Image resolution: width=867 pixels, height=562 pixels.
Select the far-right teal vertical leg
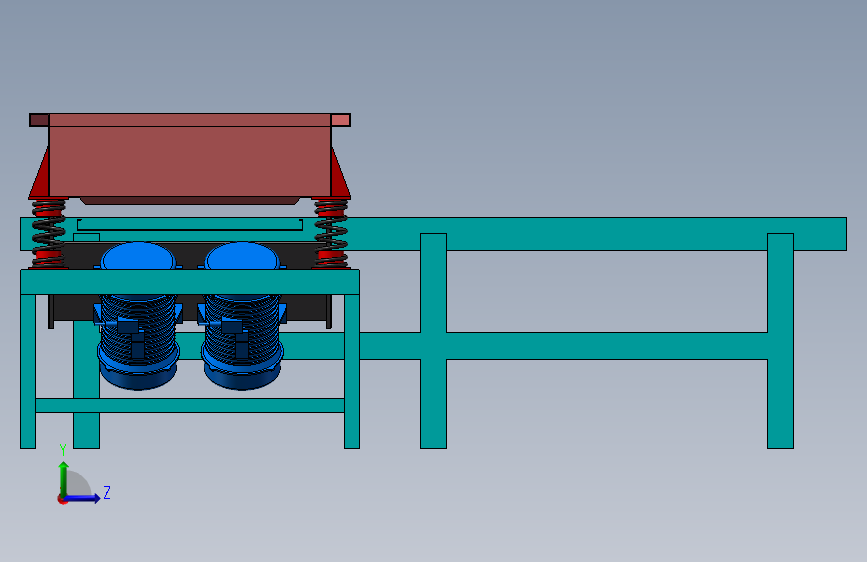pos(780,341)
